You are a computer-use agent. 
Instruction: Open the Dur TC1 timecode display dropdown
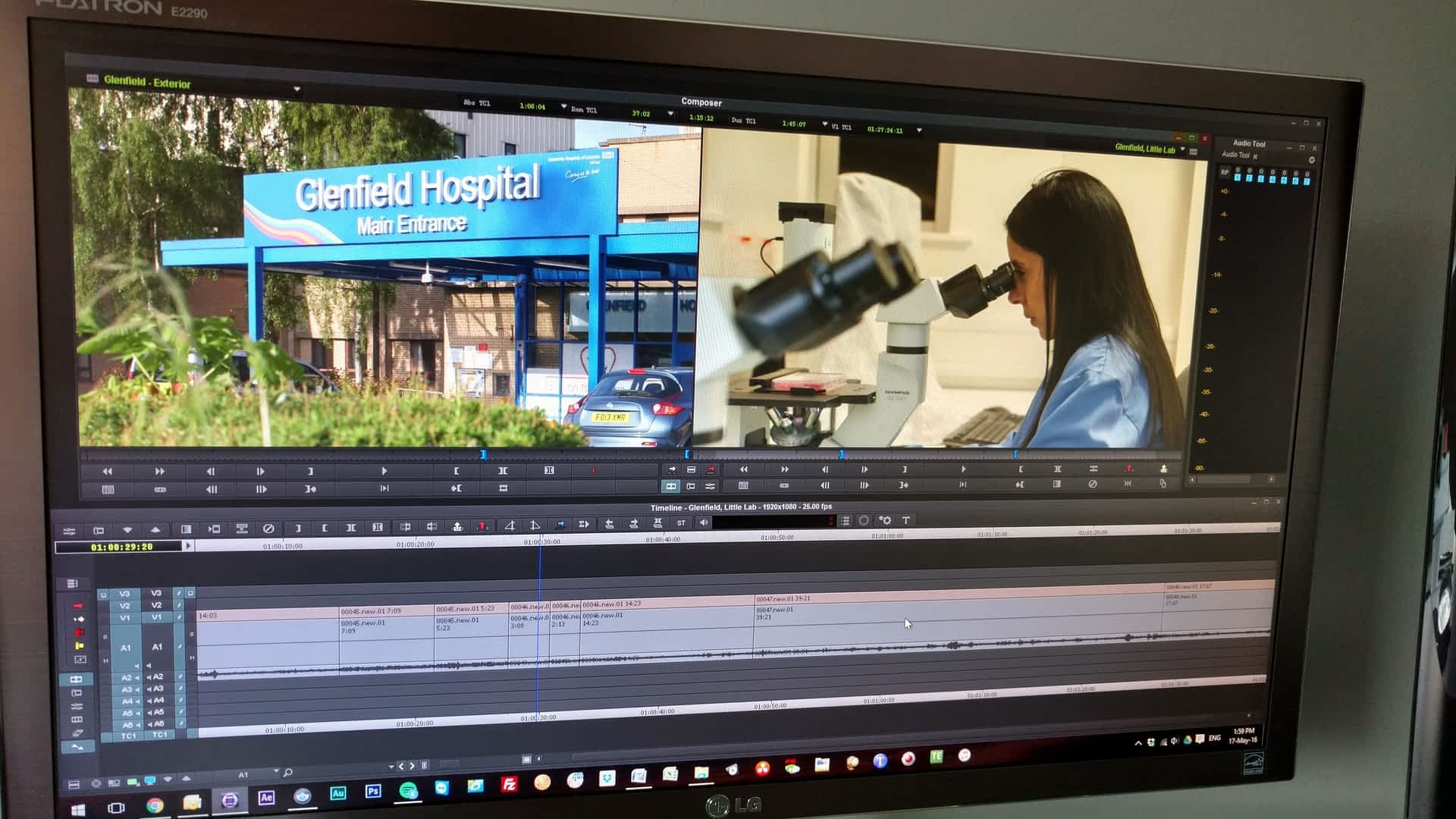[824, 124]
